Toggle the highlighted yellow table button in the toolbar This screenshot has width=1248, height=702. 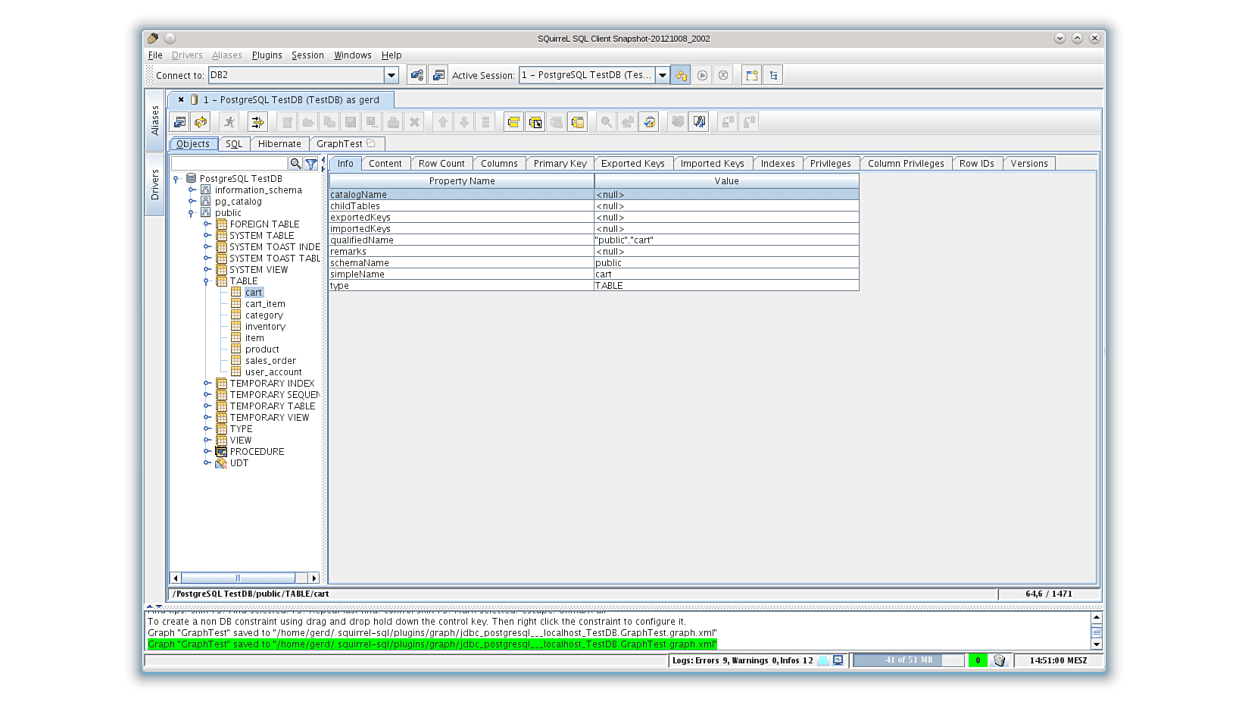(x=514, y=121)
